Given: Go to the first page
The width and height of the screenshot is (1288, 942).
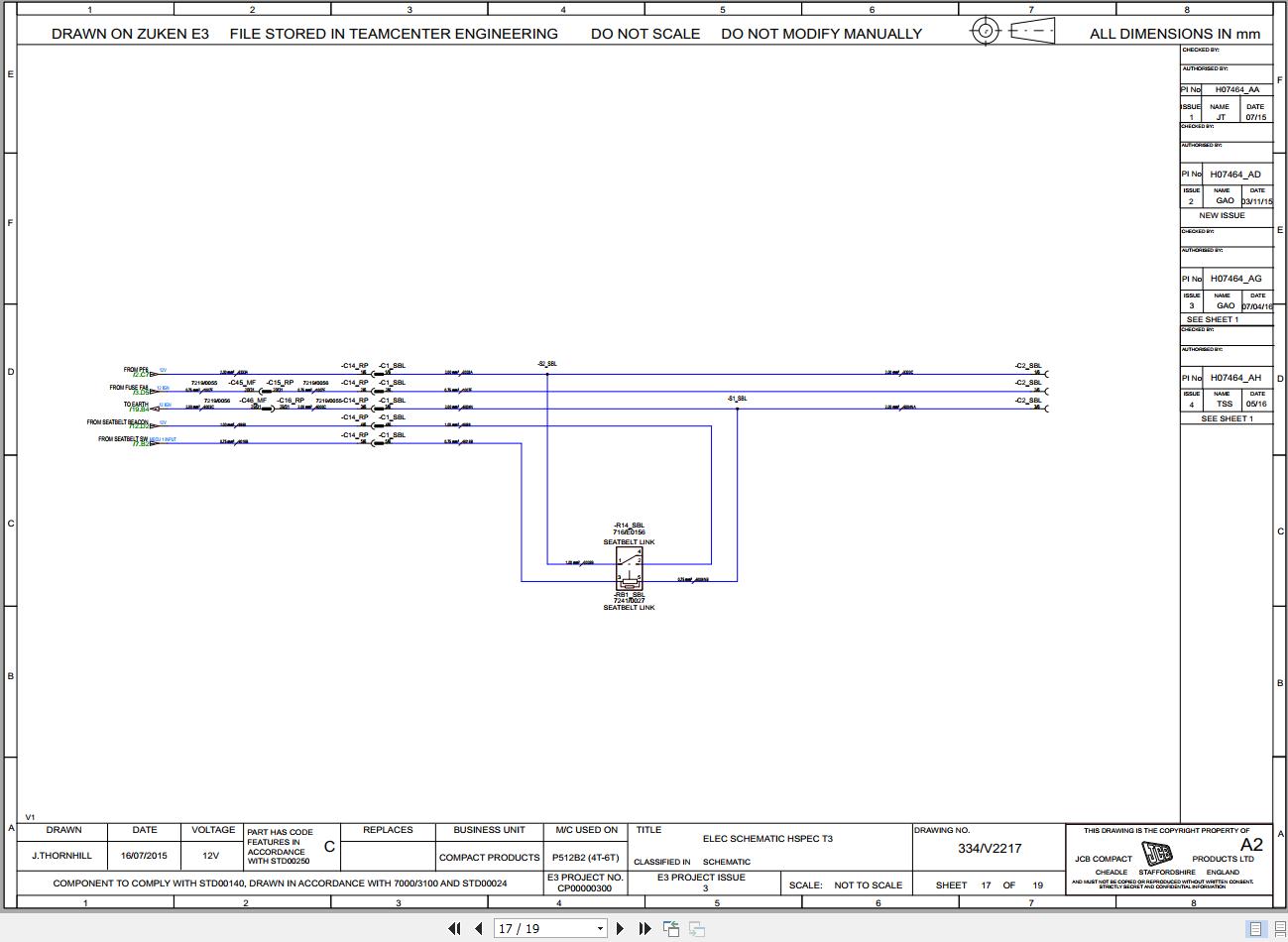Looking at the screenshot, I should 454,928.
